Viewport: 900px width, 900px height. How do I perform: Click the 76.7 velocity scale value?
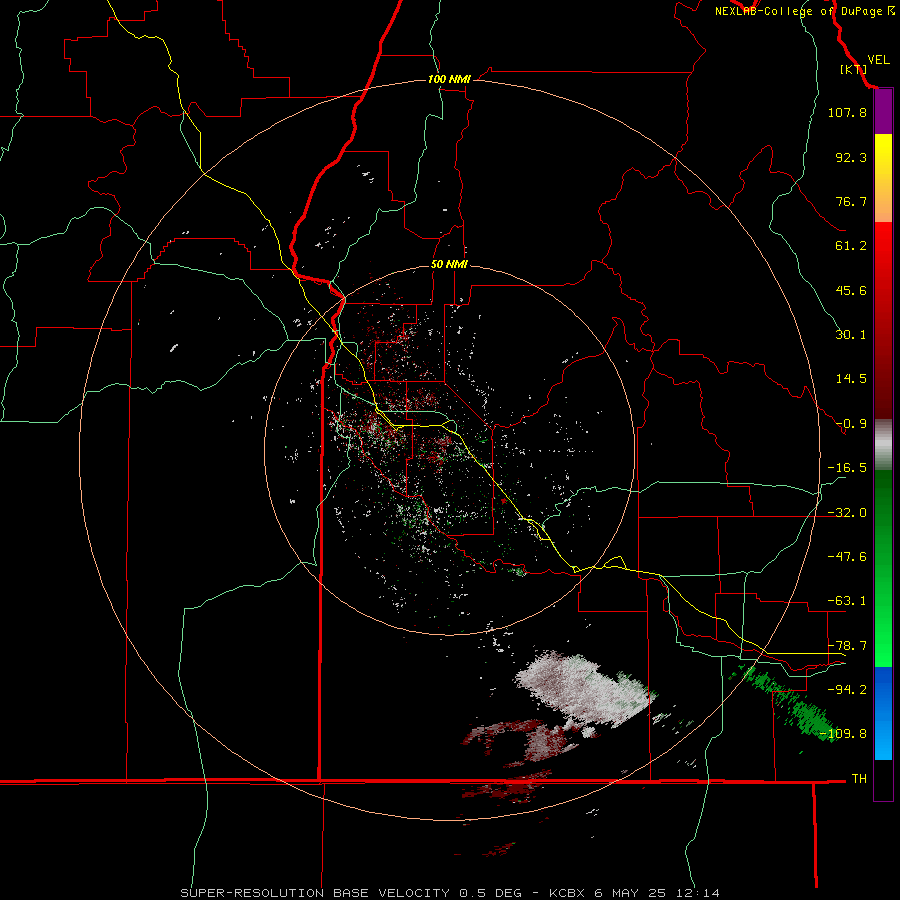click(x=851, y=201)
